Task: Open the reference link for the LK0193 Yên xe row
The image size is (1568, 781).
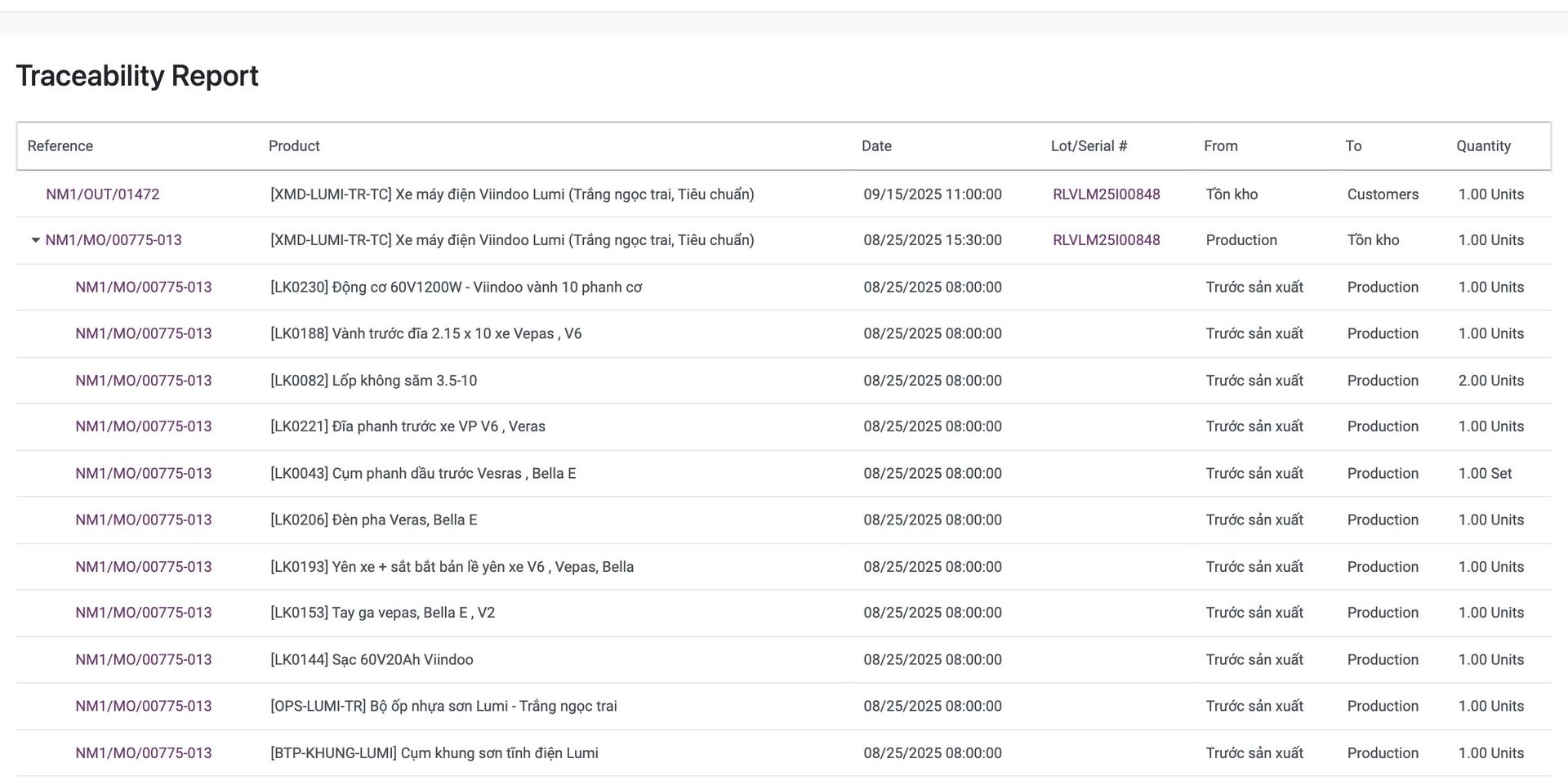Action: [x=144, y=567]
